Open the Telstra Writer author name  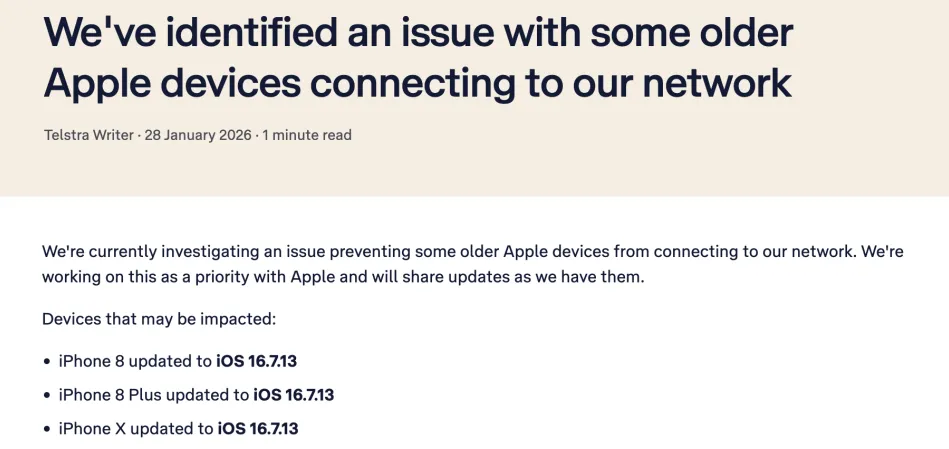click(88, 135)
